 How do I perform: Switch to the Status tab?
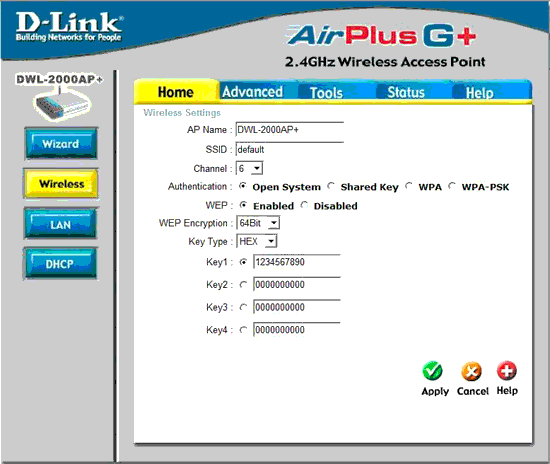406,92
